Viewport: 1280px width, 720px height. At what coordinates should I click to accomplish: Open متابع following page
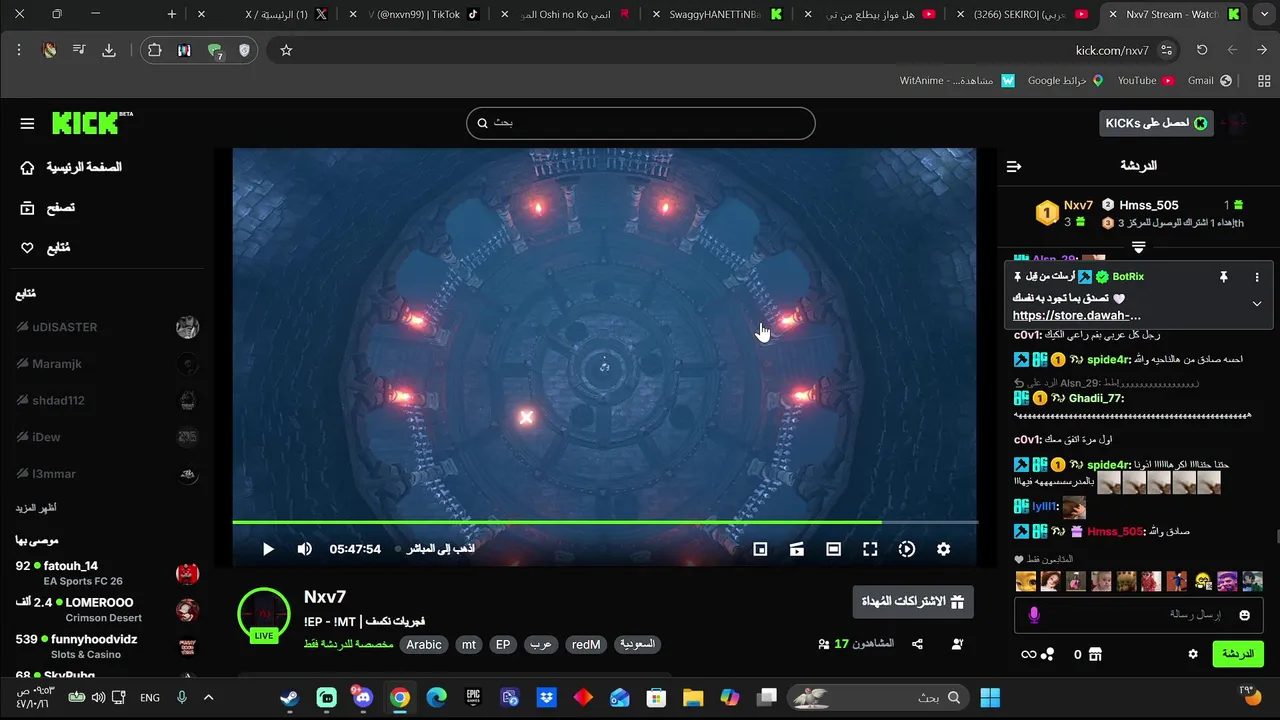[x=46, y=248]
